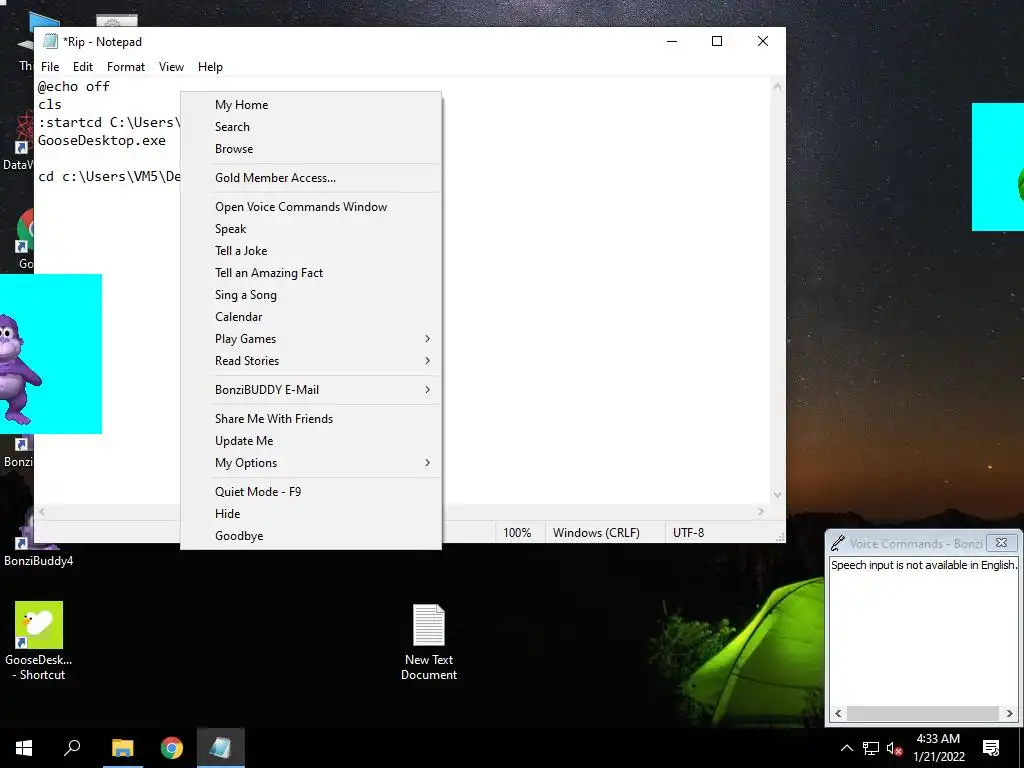This screenshot has height=768, width=1024.
Task: Open Notepad Help menu
Action: (210, 67)
